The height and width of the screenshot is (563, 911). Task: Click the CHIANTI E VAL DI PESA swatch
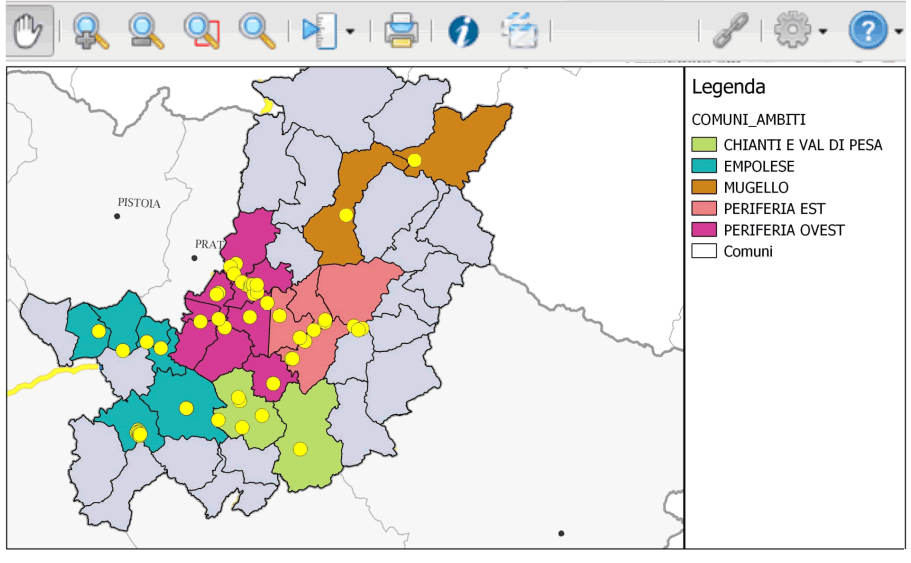(704, 145)
